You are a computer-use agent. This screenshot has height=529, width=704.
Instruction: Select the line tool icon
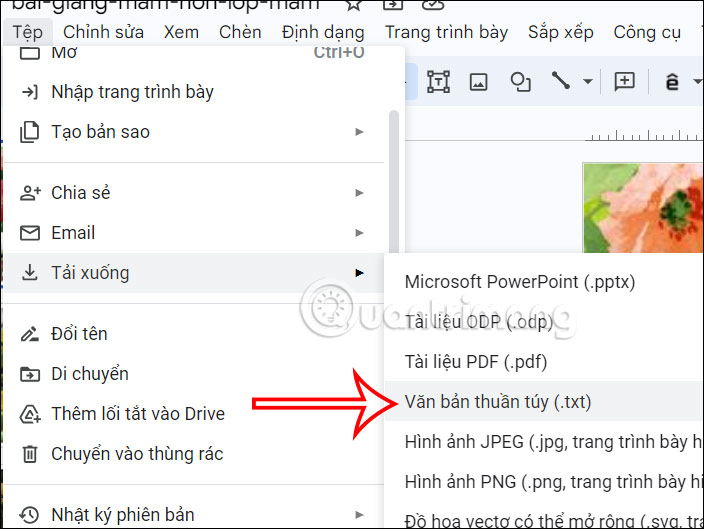coord(561,81)
